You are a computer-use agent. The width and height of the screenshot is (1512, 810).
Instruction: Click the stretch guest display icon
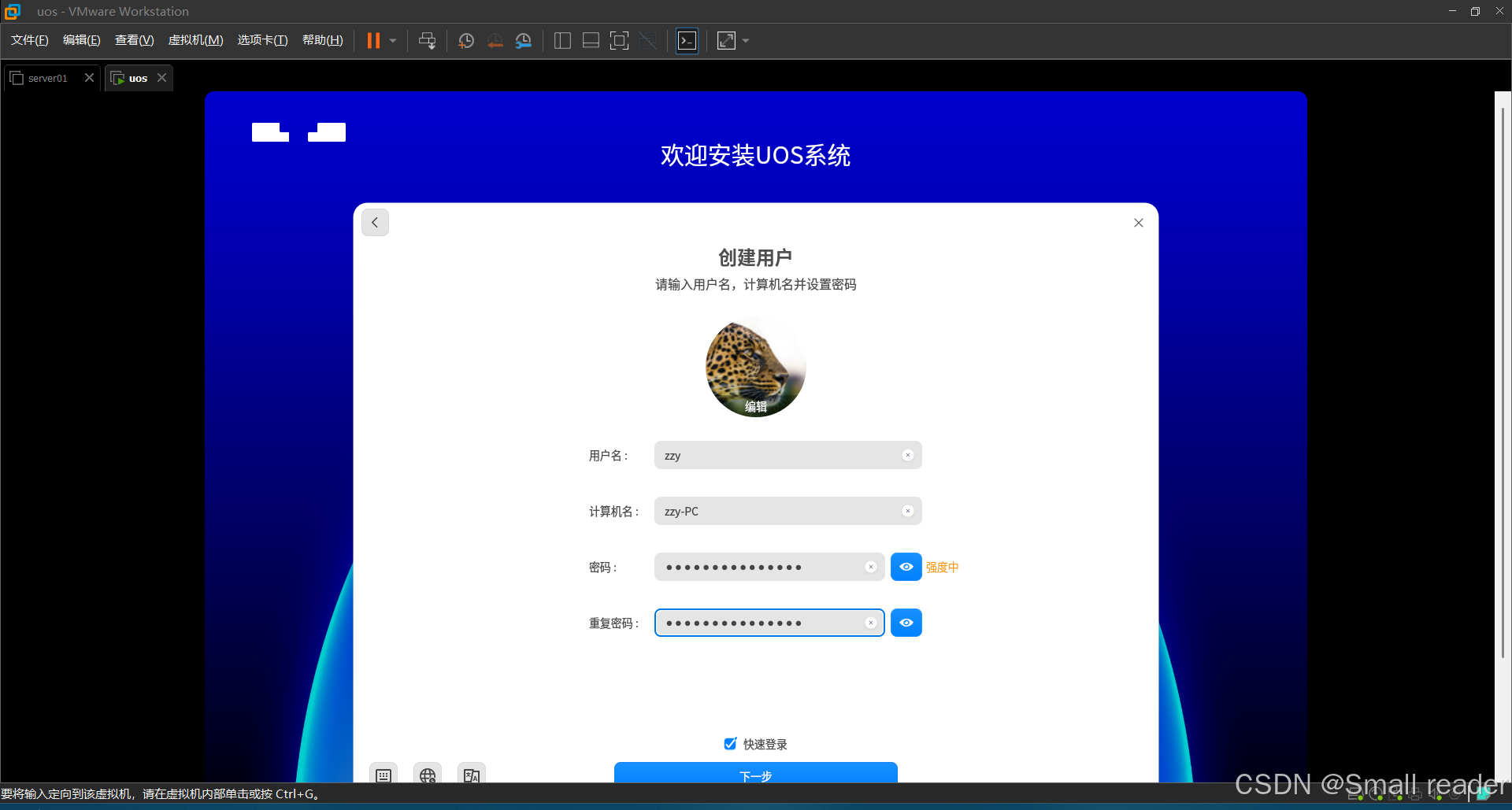(x=726, y=41)
